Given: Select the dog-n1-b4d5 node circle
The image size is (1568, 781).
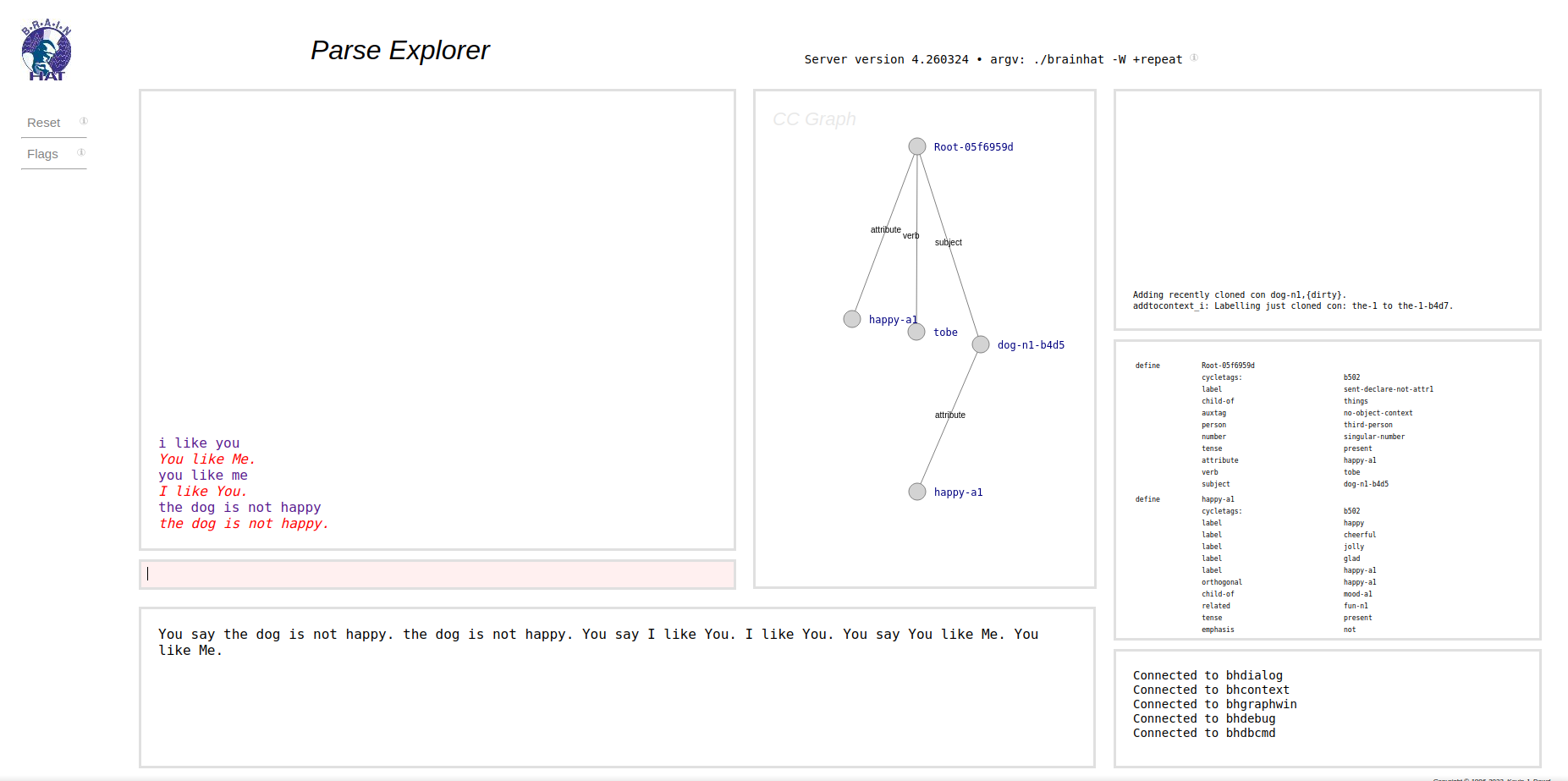Looking at the screenshot, I should pos(981,344).
